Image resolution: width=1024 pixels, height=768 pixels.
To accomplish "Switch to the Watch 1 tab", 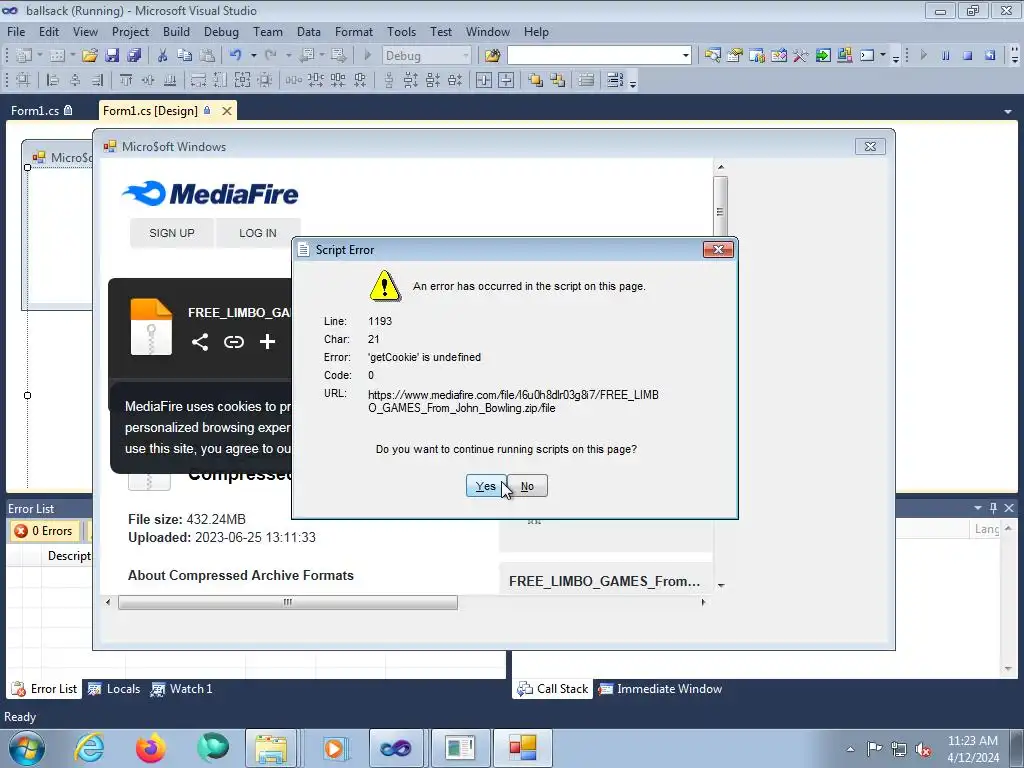I will pyautogui.click(x=182, y=689).
